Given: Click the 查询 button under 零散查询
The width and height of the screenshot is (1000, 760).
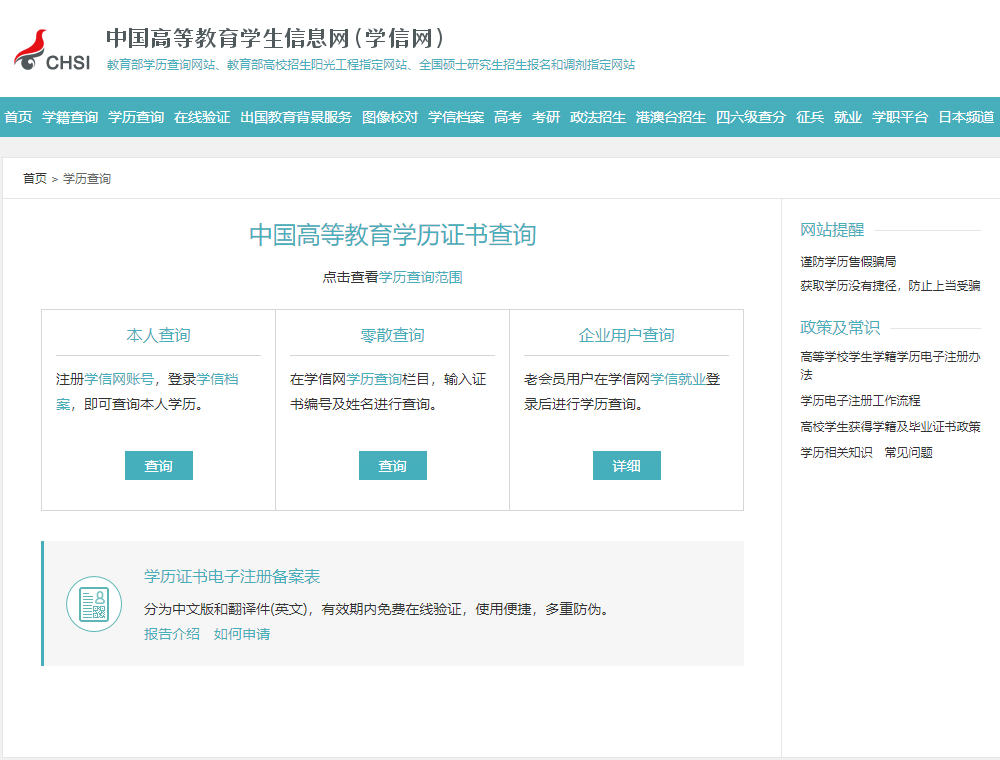Looking at the screenshot, I should tap(393, 465).
